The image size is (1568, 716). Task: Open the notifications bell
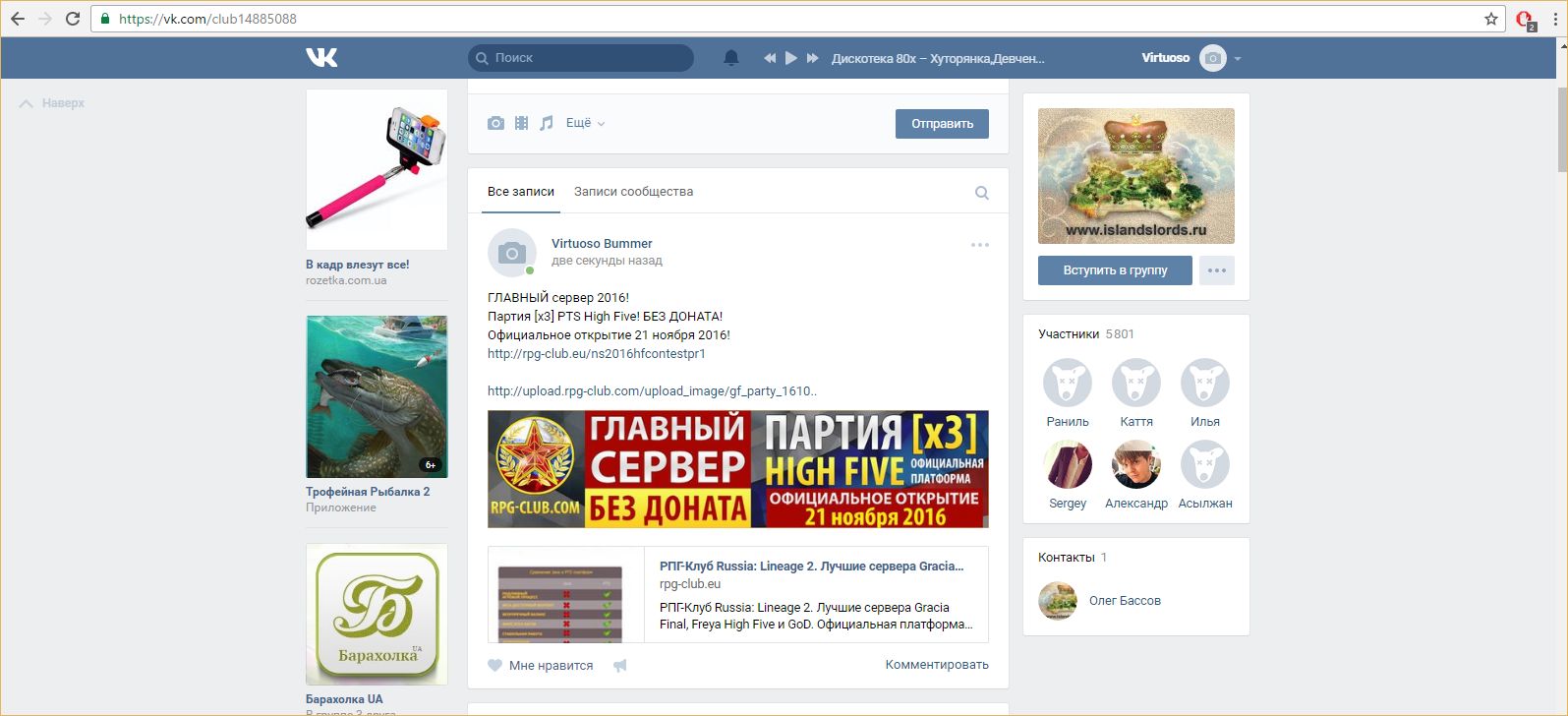[x=731, y=58]
